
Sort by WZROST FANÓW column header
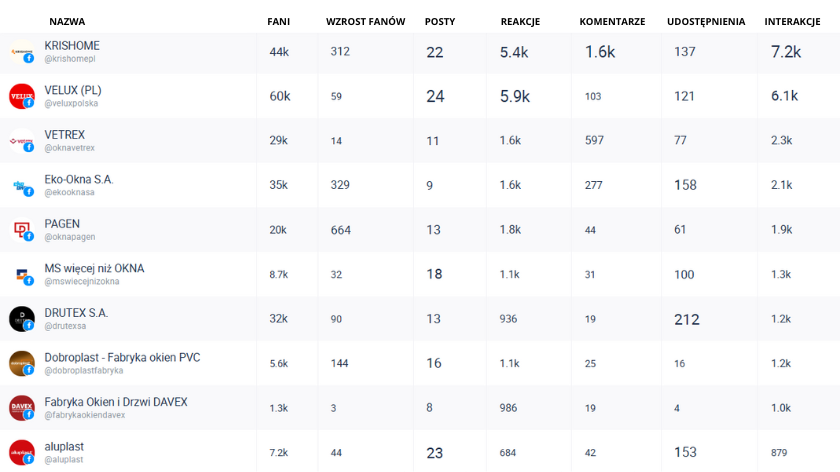(365, 21)
